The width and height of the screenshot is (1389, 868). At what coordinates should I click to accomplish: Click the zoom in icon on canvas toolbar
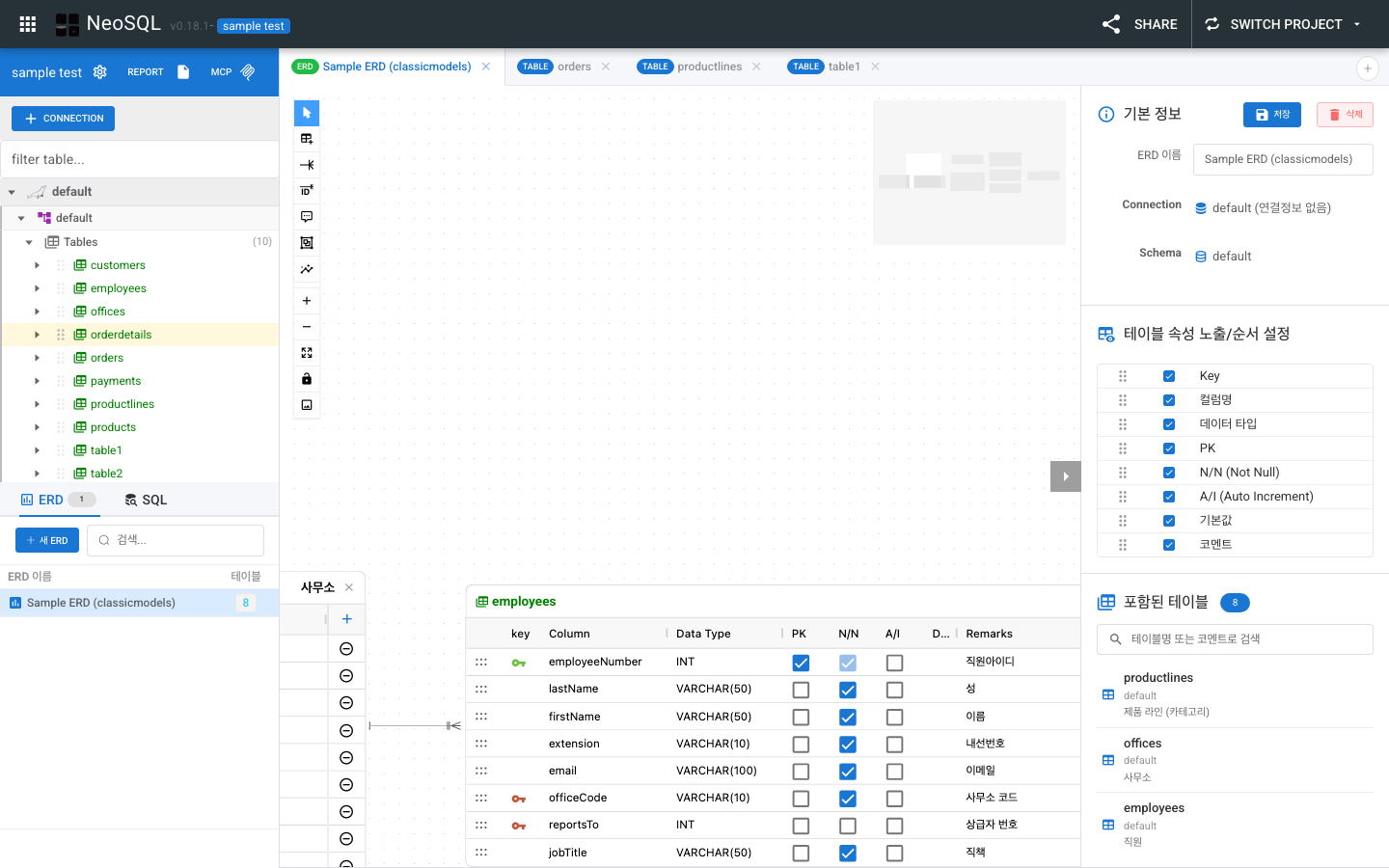coord(306,300)
